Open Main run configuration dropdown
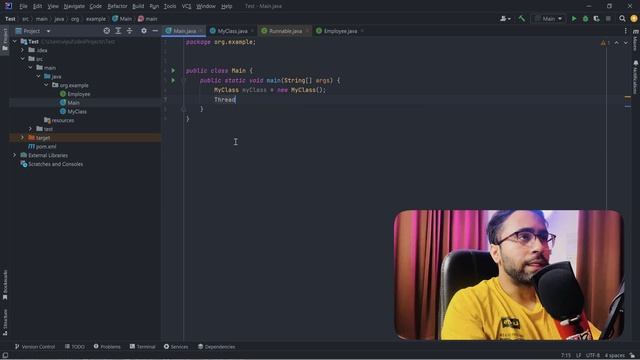Viewport: 640px width, 360px height. tap(549, 19)
